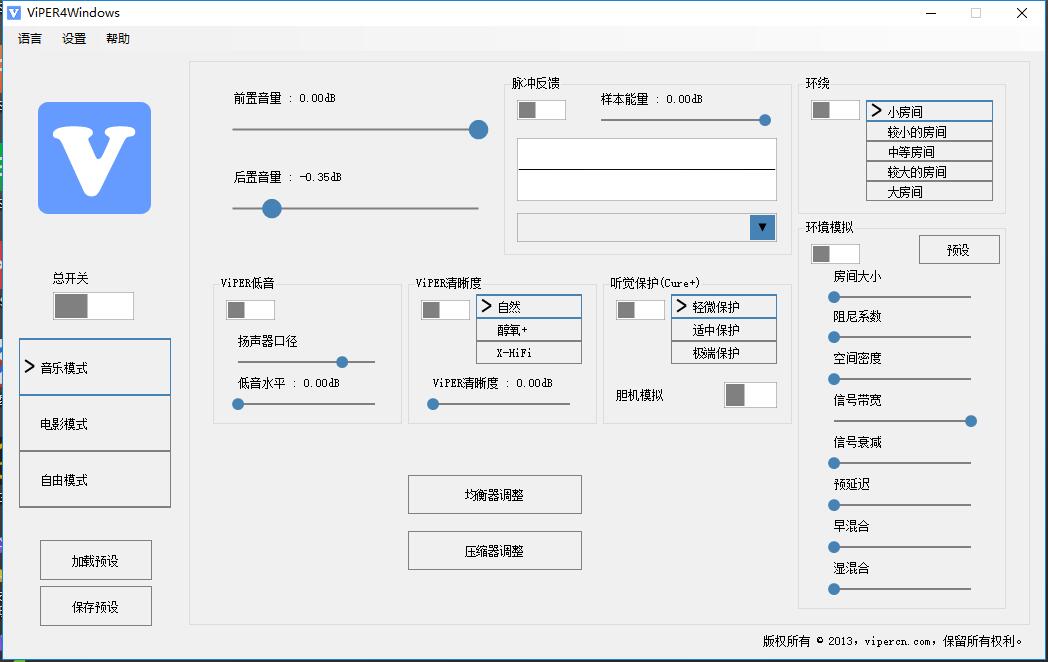
Task: Click the 加载预设 load preset button
Action: 95,561
